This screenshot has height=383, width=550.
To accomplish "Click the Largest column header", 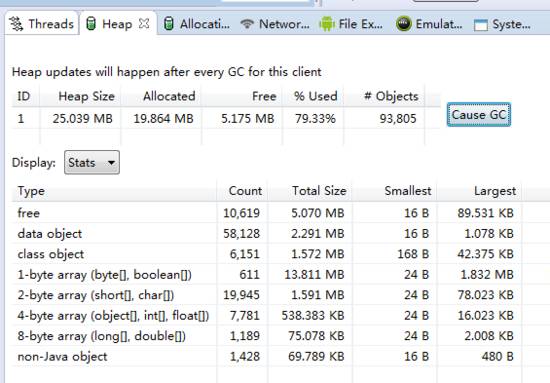I will pos(495,191).
